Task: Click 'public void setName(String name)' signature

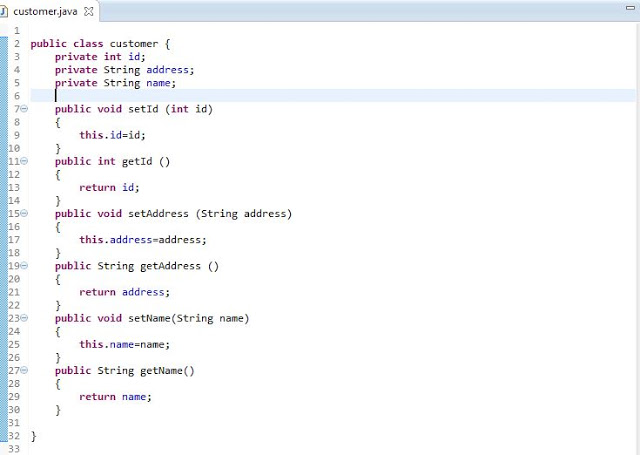Action: (152, 318)
